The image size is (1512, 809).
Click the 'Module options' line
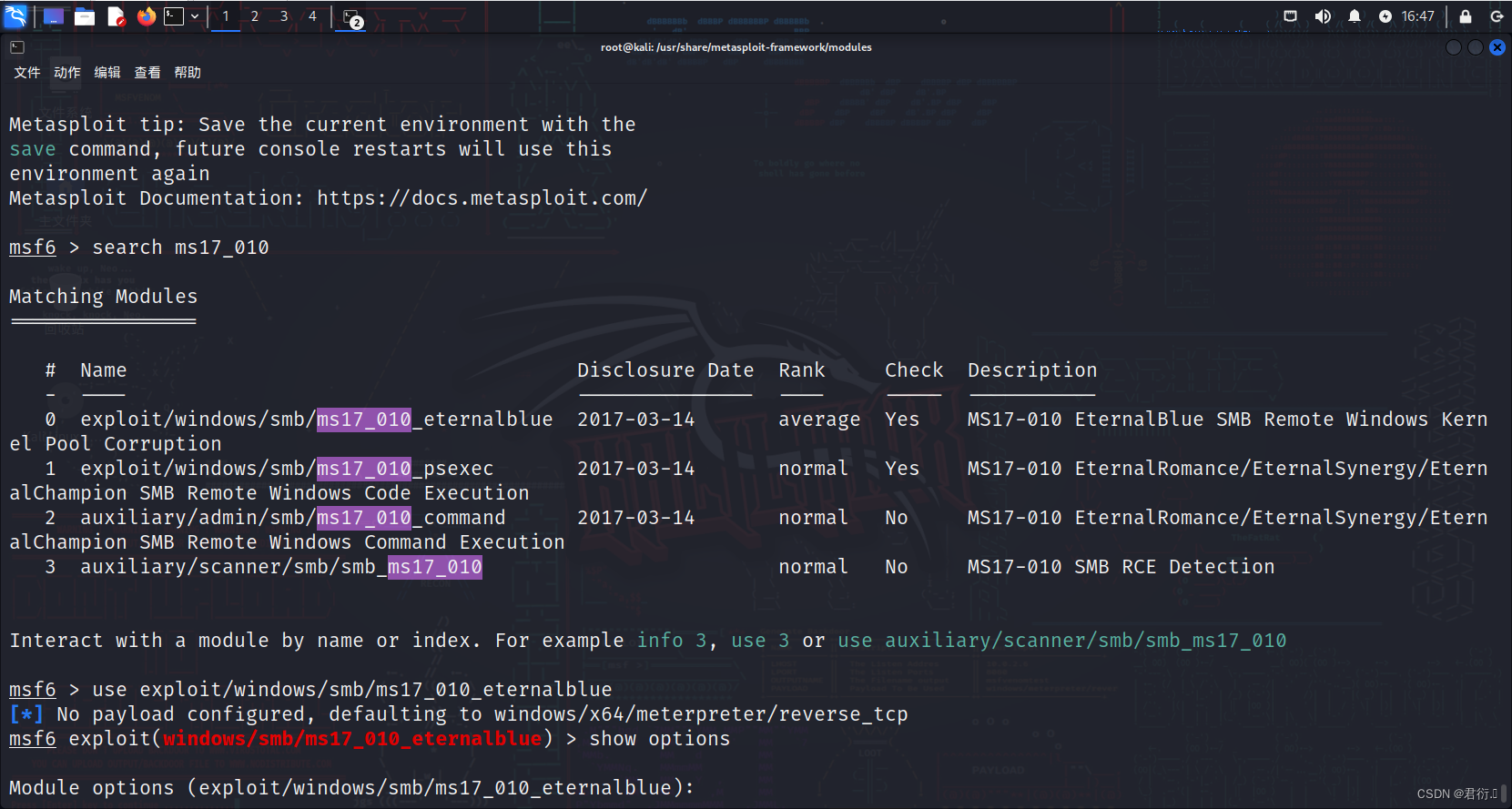coord(351,788)
